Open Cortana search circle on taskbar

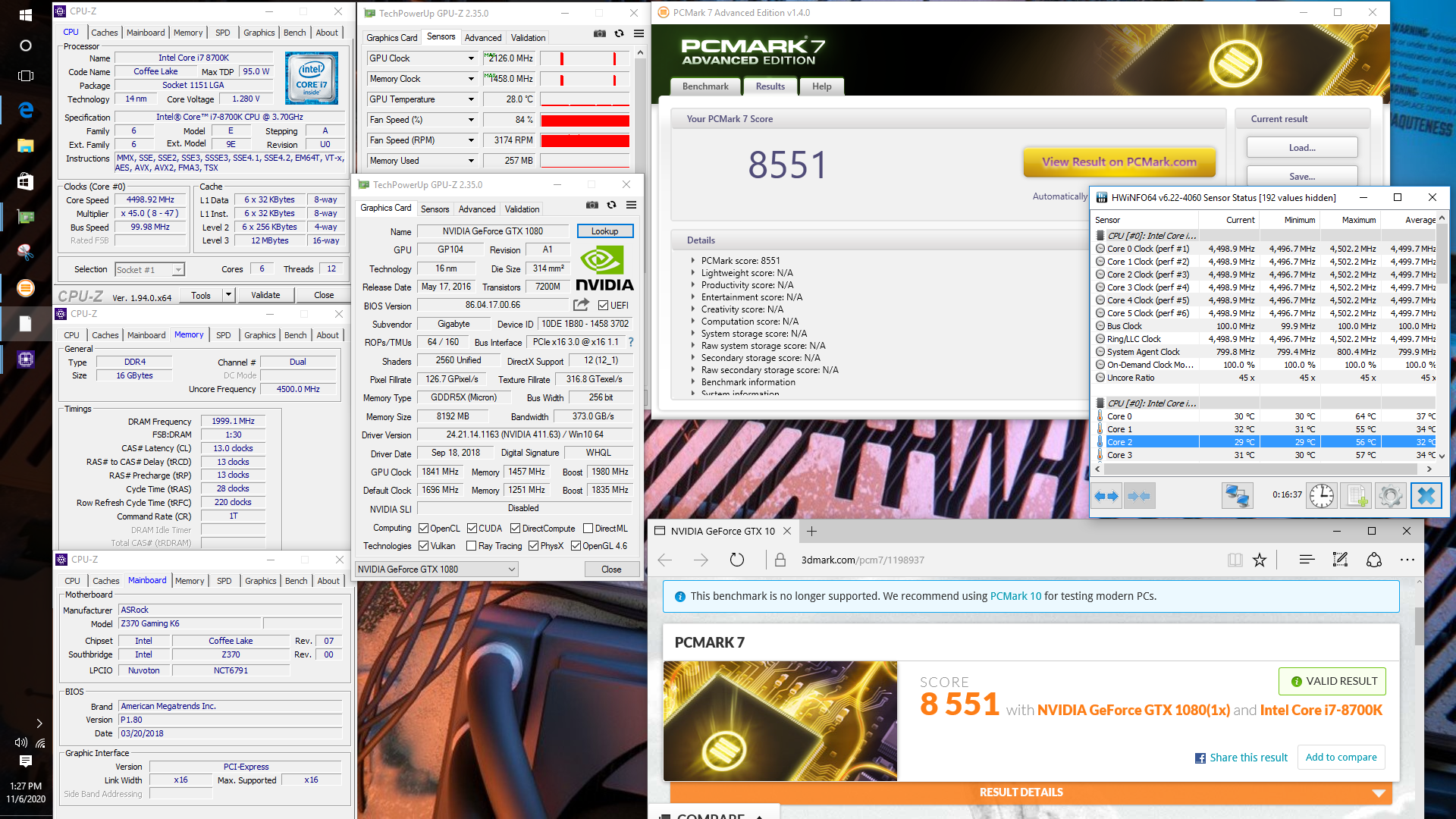click(x=25, y=45)
